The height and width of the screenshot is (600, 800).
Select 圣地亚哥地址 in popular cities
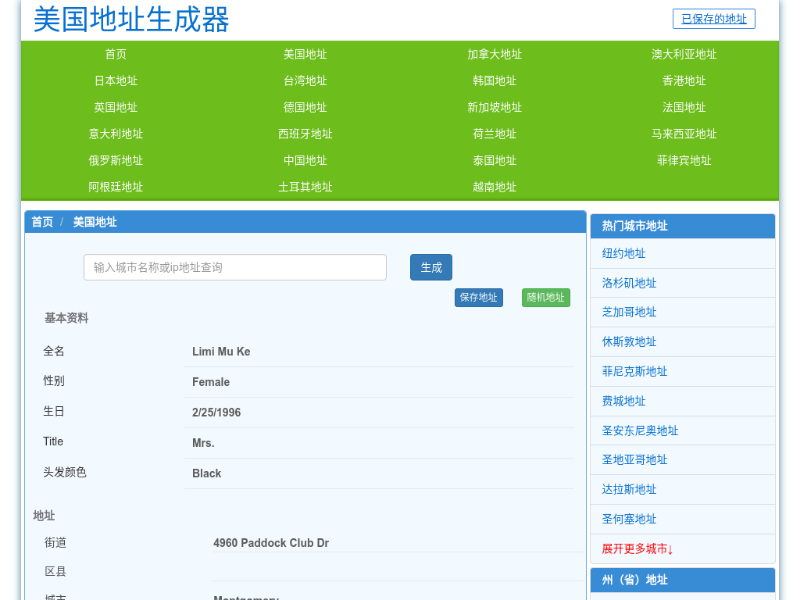634,460
